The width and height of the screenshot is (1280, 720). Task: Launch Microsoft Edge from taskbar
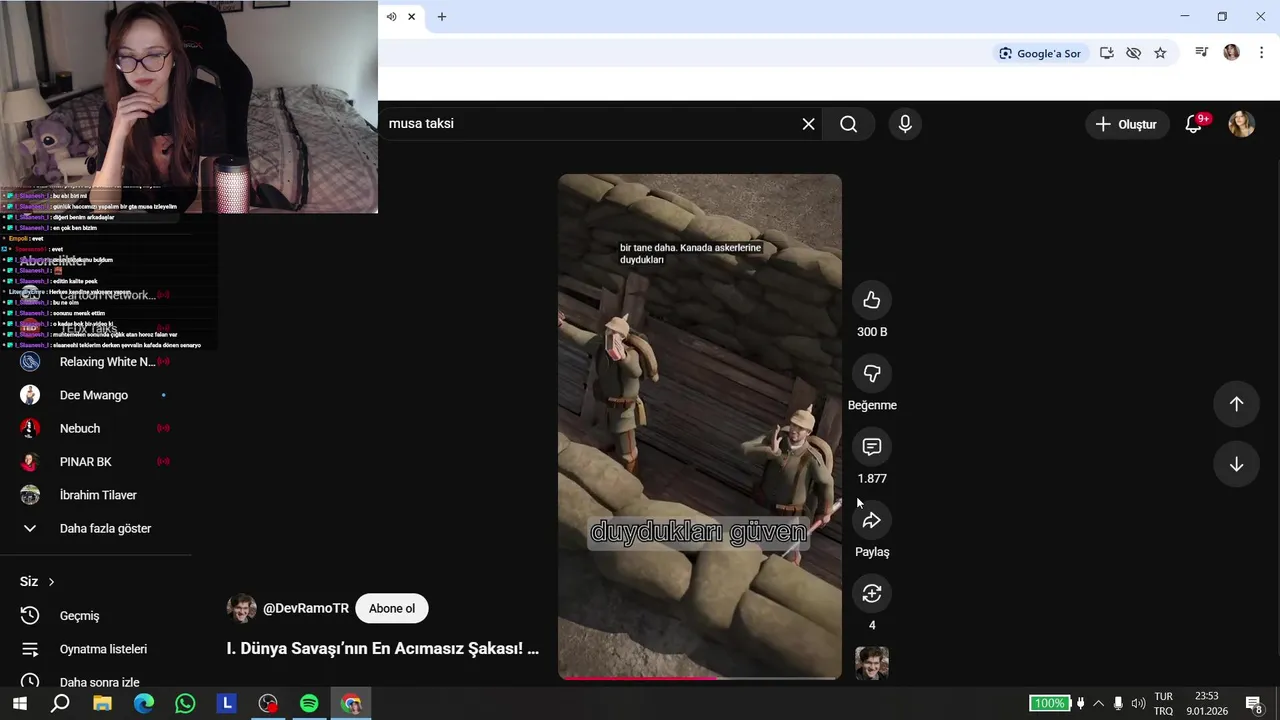click(x=144, y=703)
